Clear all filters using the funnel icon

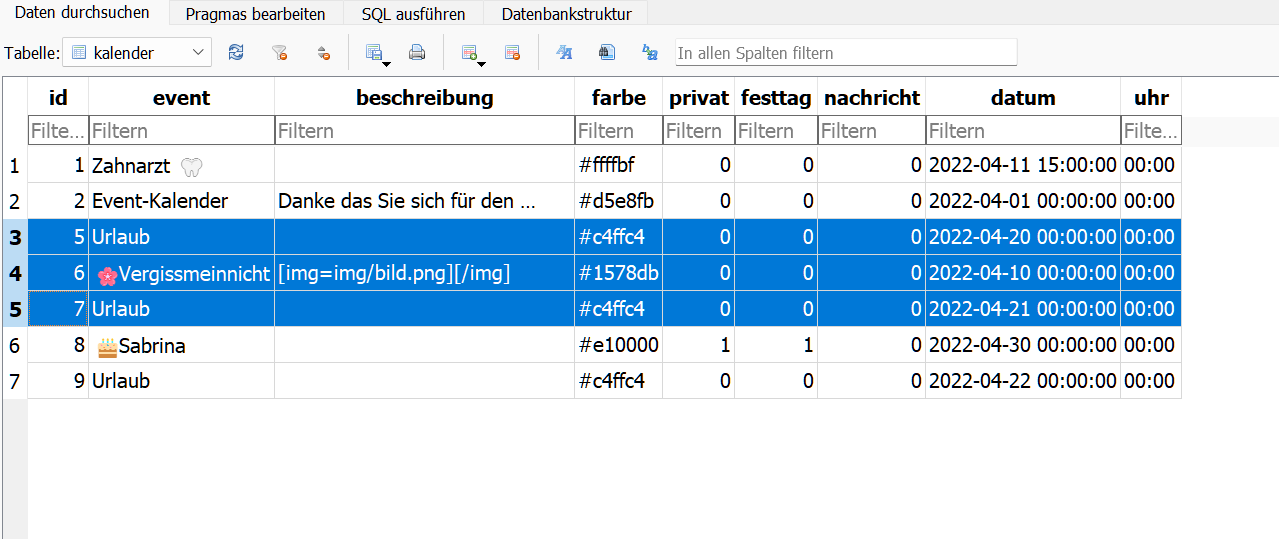pyautogui.click(x=280, y=53)
